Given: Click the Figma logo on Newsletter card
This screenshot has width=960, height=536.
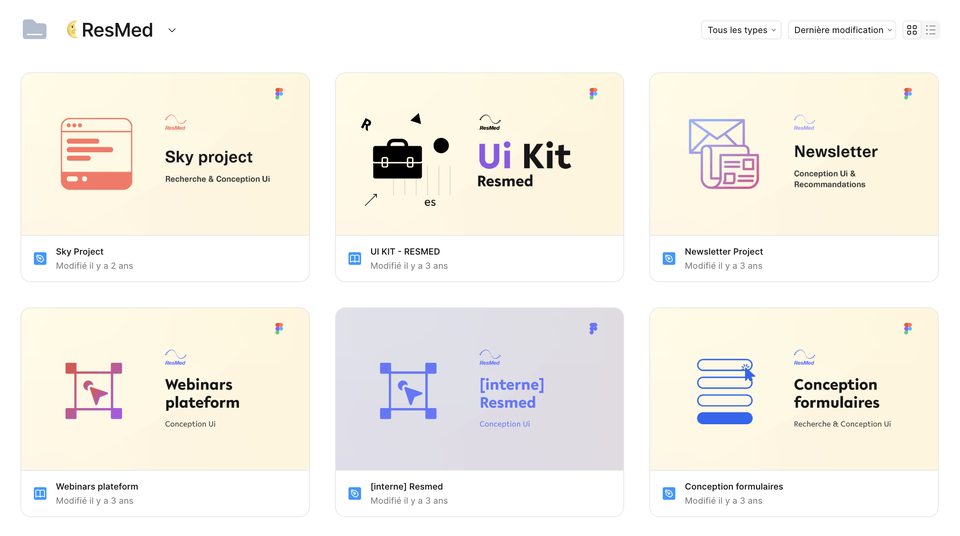Looking at the screenshot, I should pos(908,93).
